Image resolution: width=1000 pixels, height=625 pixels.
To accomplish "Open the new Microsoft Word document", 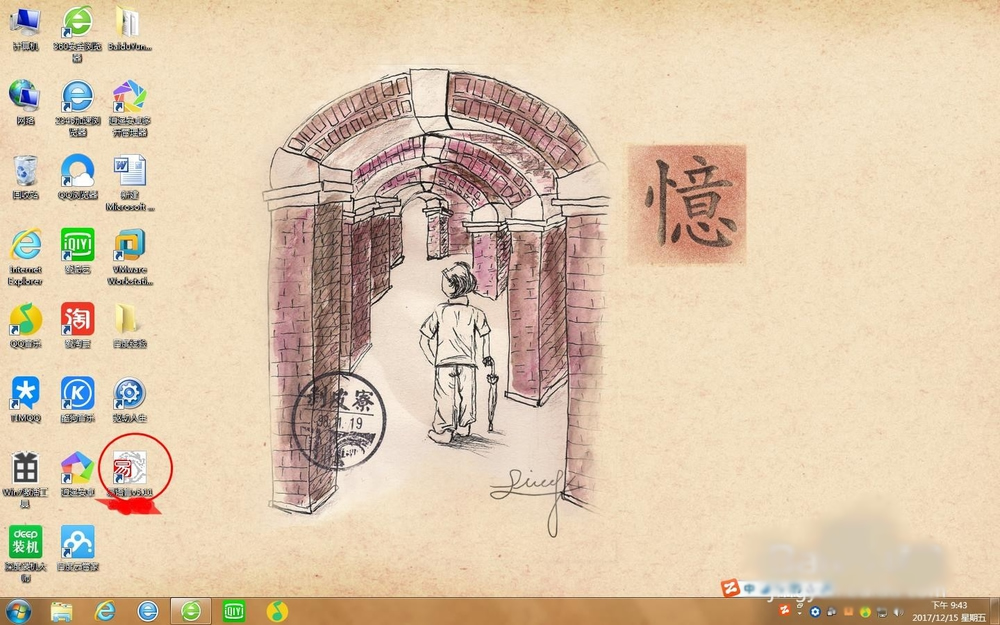I will (130, 171).
